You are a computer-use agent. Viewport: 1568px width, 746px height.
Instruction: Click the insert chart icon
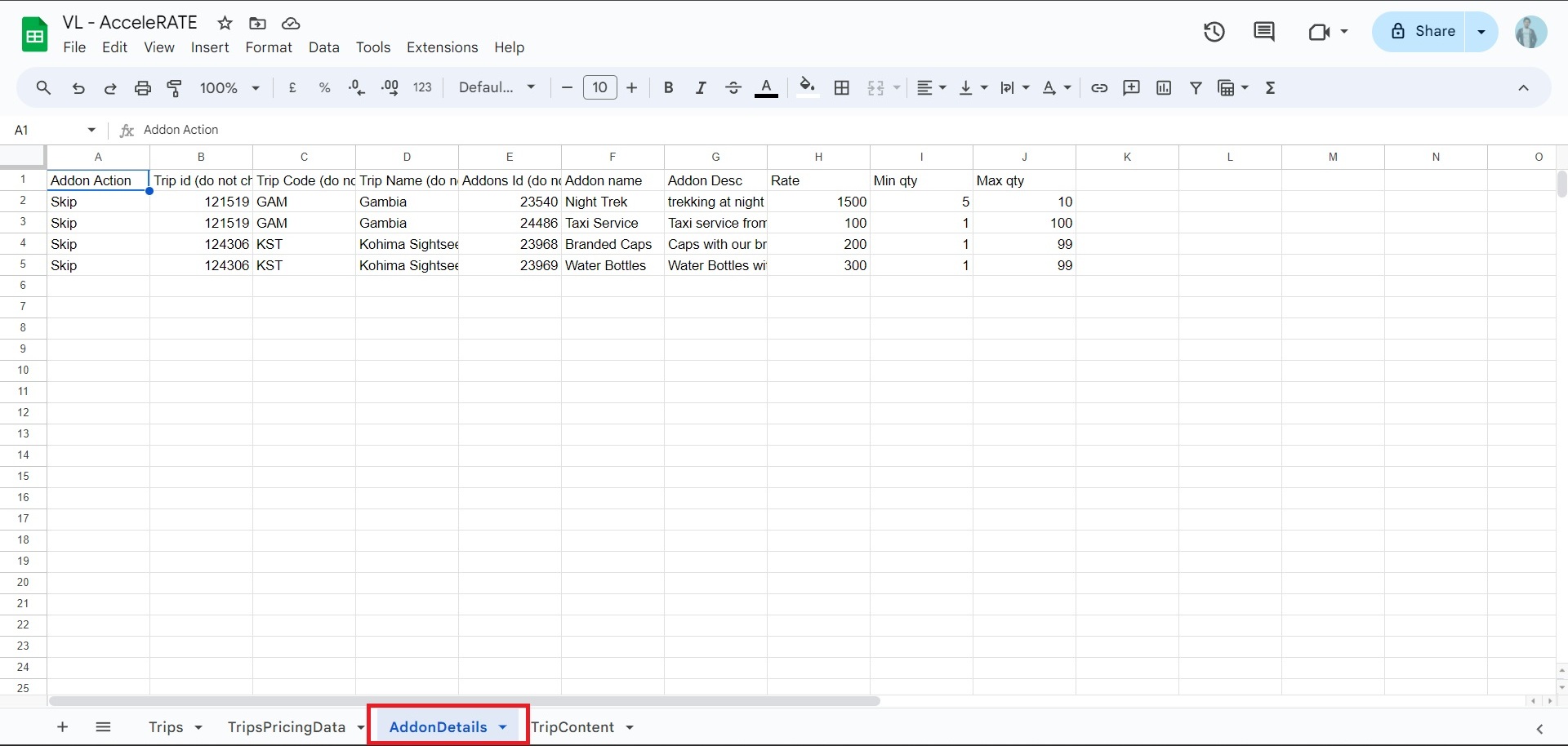pos(1164,88)
